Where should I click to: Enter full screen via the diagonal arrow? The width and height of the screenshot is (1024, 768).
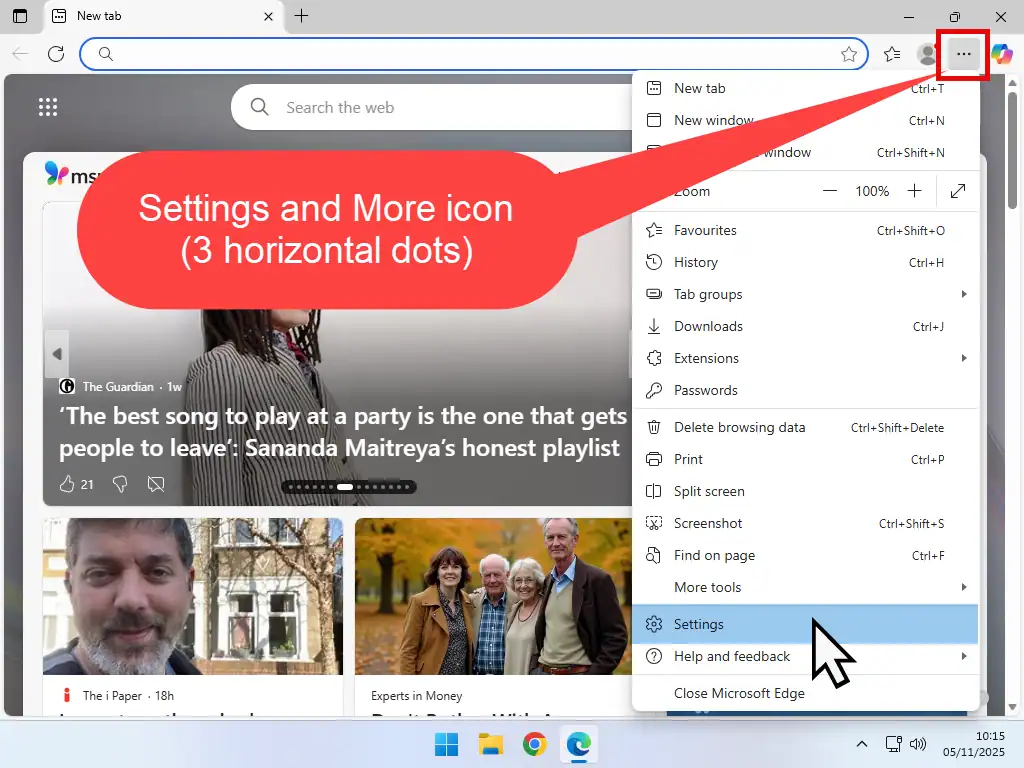point(957,191)
